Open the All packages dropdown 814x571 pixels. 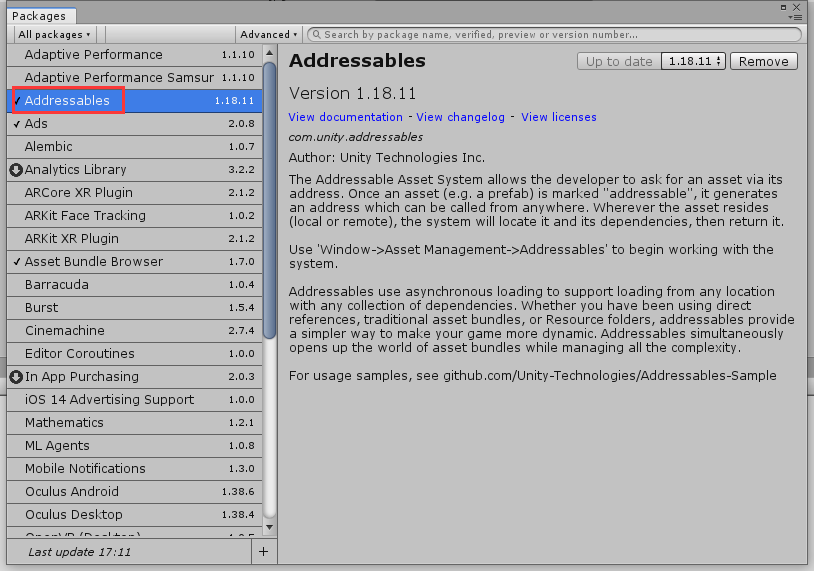tap(54, 35)
